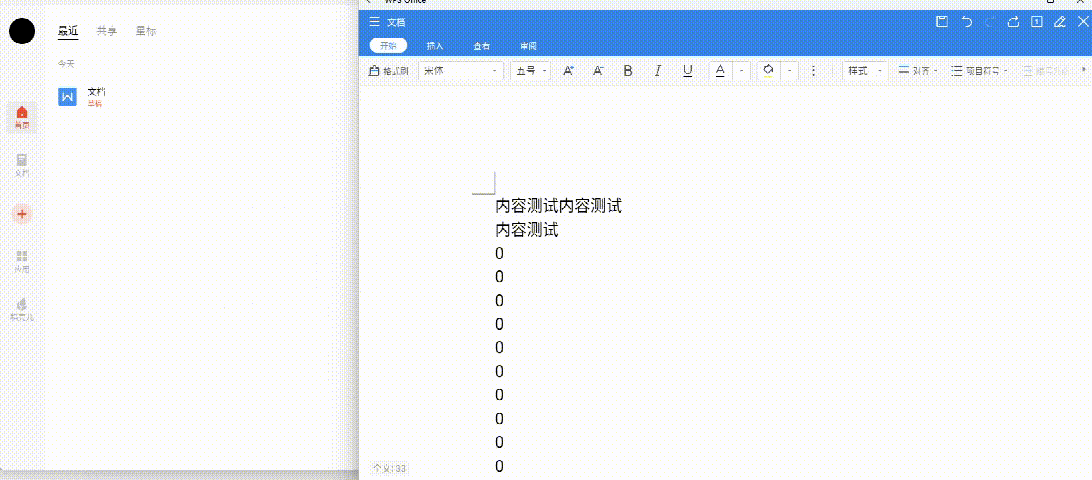Open the page view icon showing 1
This screenshot has width=1092, height=480.
[x=1037, y=22]
